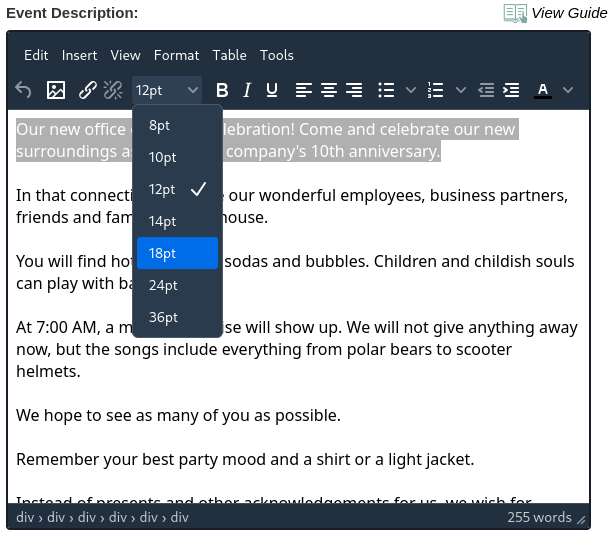The image size is (614, 538).
Task: Toggle Bold formatting
Action: coord(222,90)
